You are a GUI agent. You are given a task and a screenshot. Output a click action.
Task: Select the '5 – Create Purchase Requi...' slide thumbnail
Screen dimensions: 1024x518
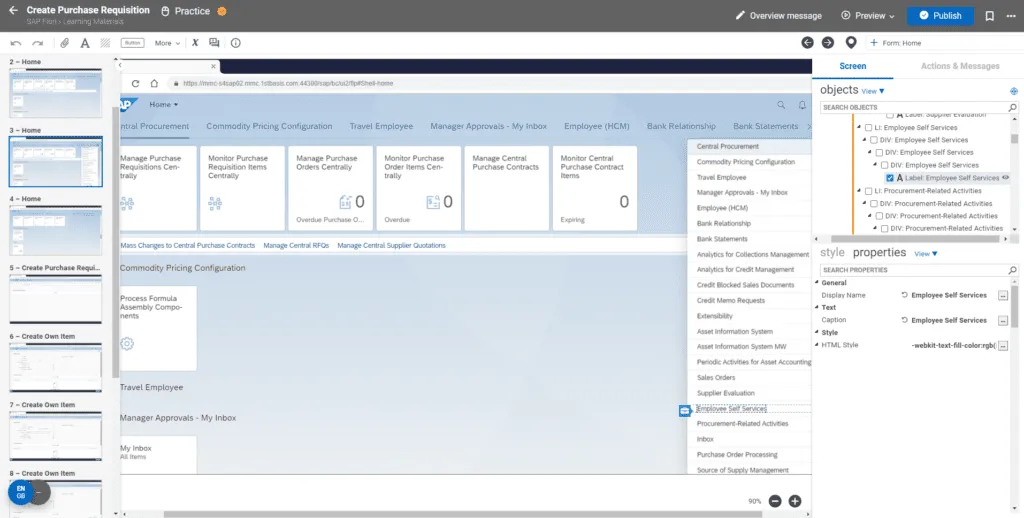[56, 297]
